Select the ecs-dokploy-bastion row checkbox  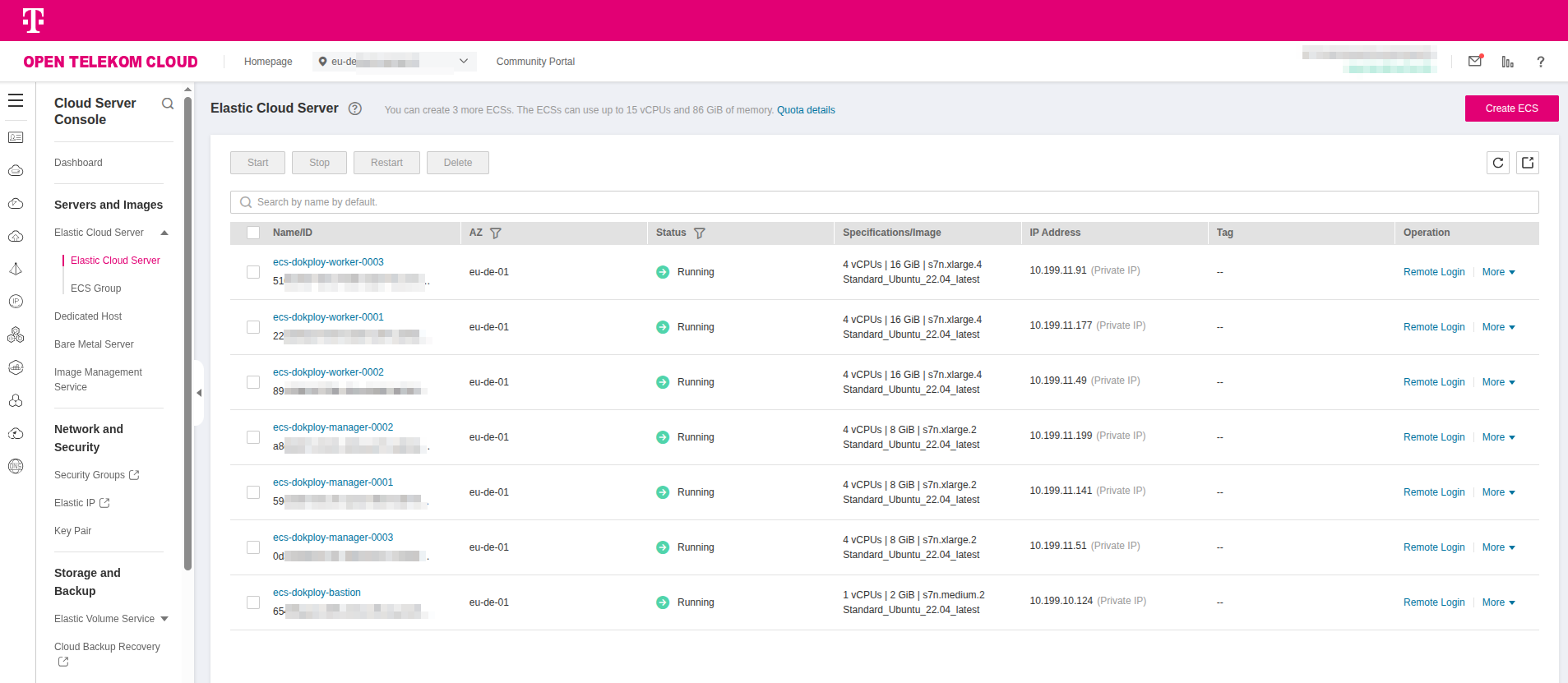coord(253,602)
